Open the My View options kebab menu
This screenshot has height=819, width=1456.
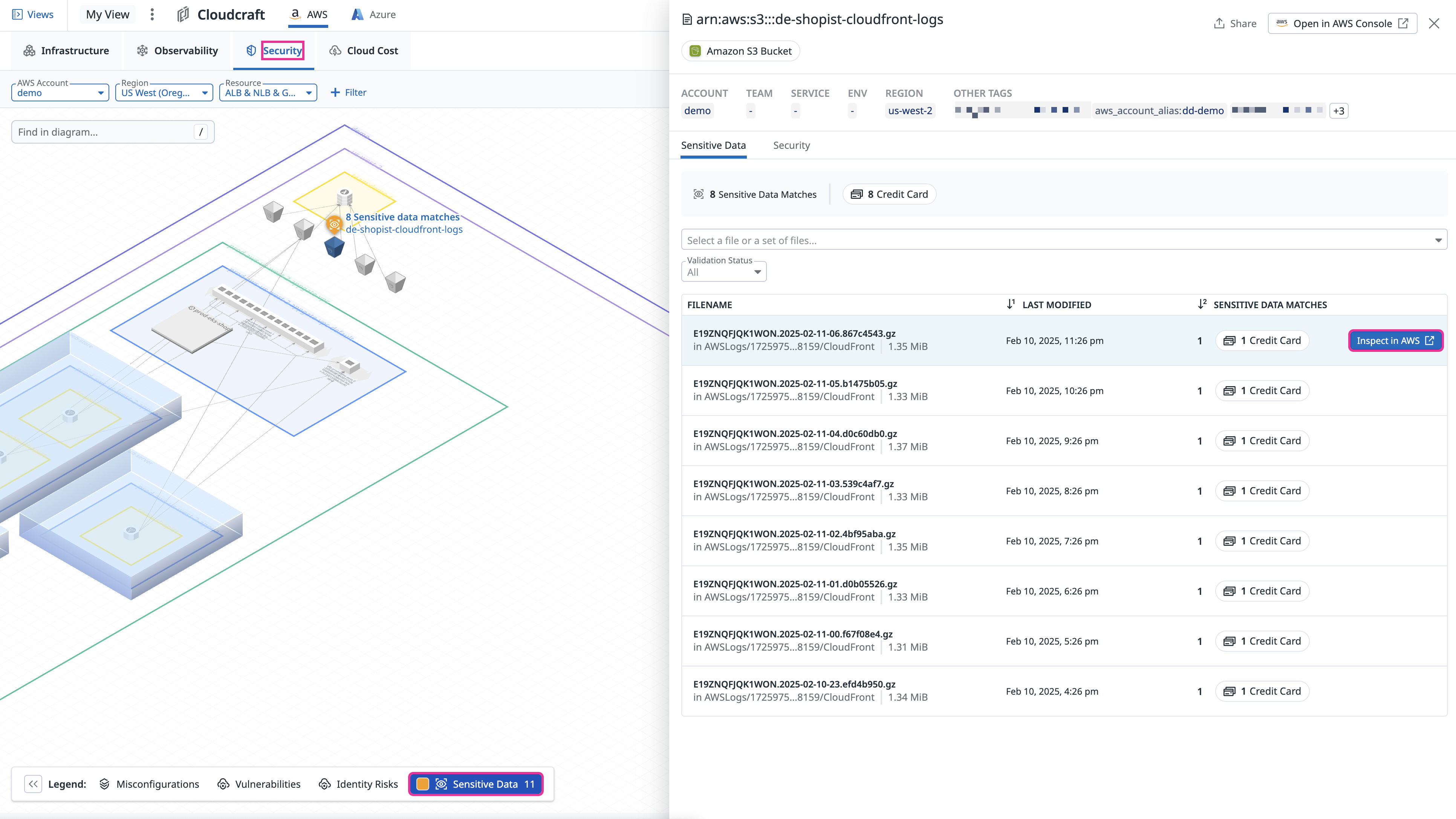point(151,15)
